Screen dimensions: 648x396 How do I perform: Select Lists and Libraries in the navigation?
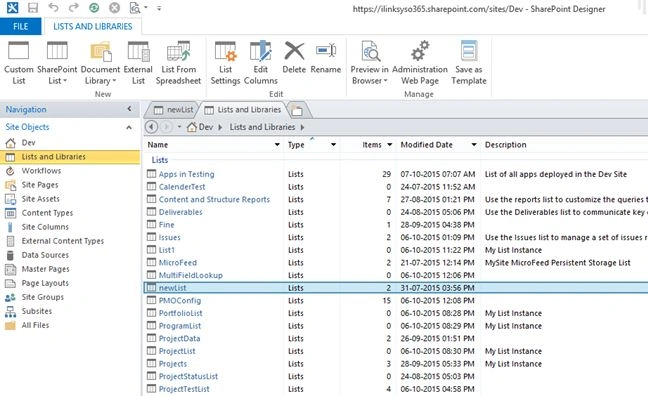[x=70, y=157]
